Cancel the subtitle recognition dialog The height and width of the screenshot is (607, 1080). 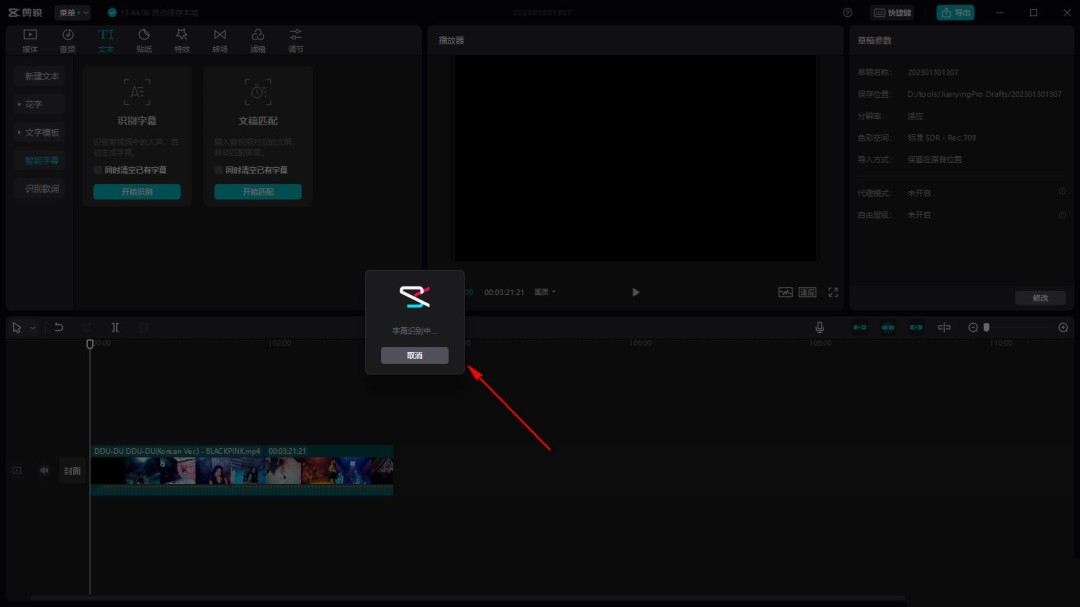point(414,355)
